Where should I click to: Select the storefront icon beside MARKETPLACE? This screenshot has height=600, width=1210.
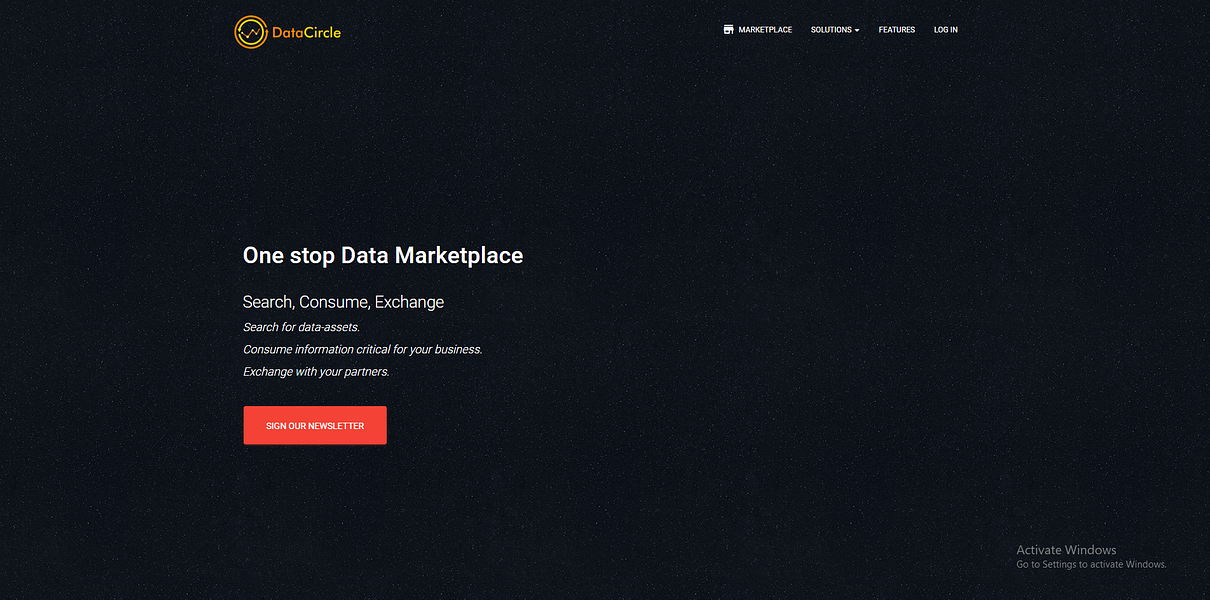point(727,29)
